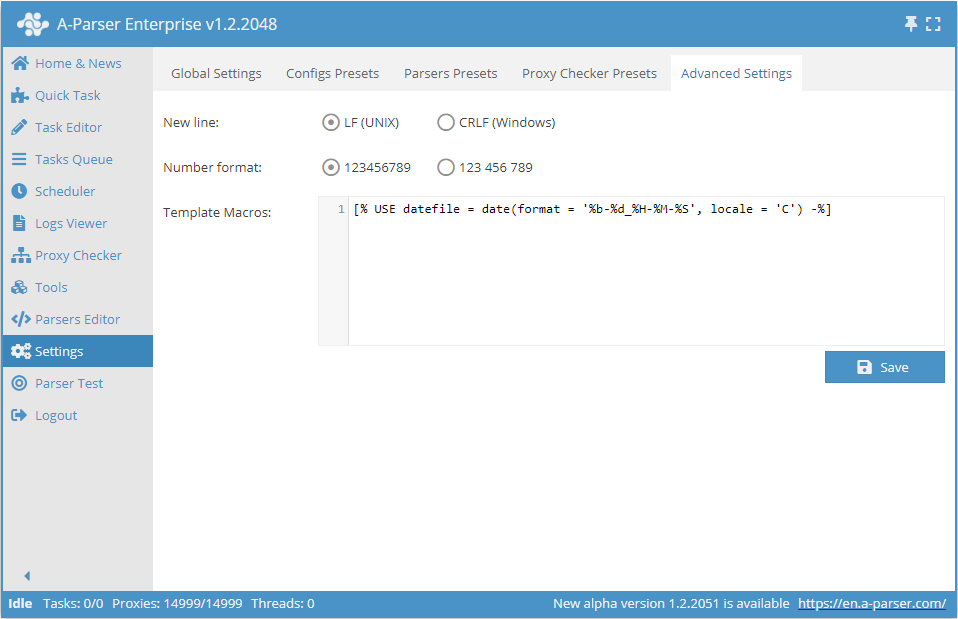
Task: Collapse the sidebar with the arrow
Action: point(26,575)
